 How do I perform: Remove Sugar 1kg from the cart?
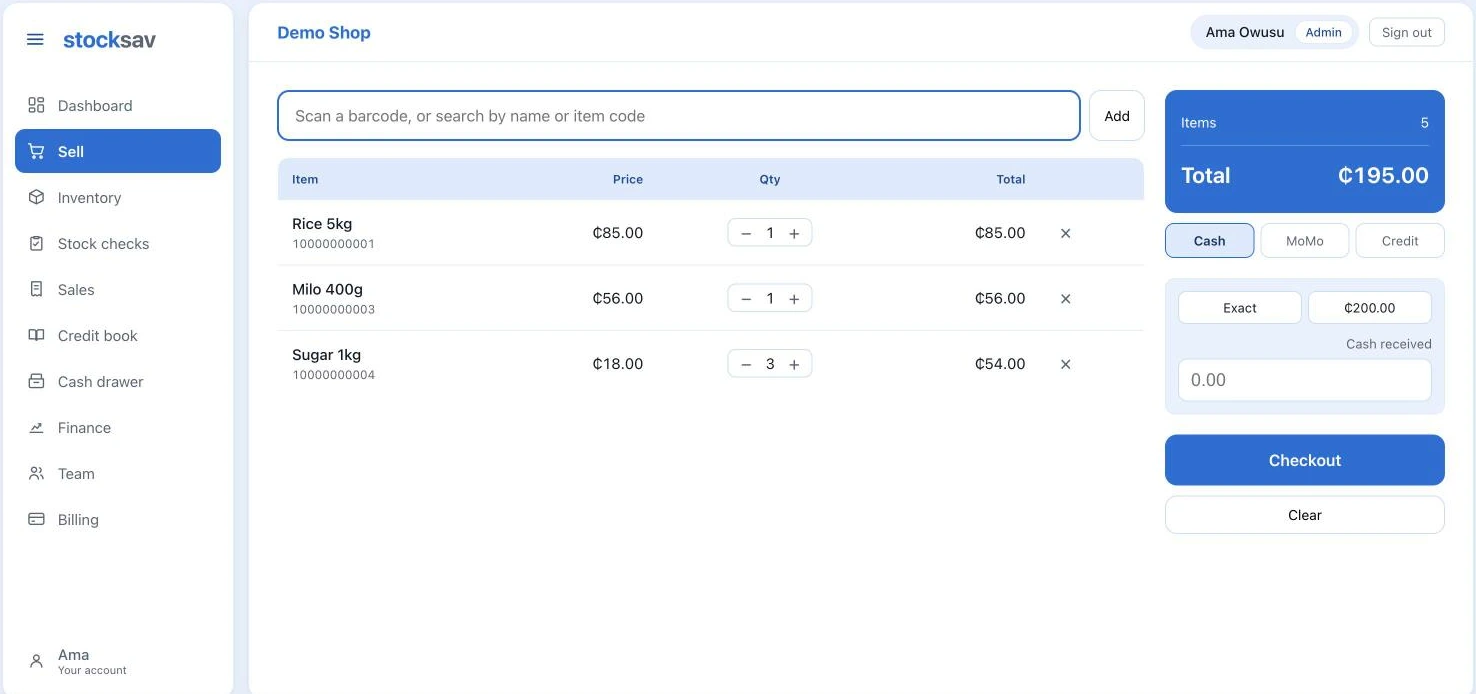1065,364
